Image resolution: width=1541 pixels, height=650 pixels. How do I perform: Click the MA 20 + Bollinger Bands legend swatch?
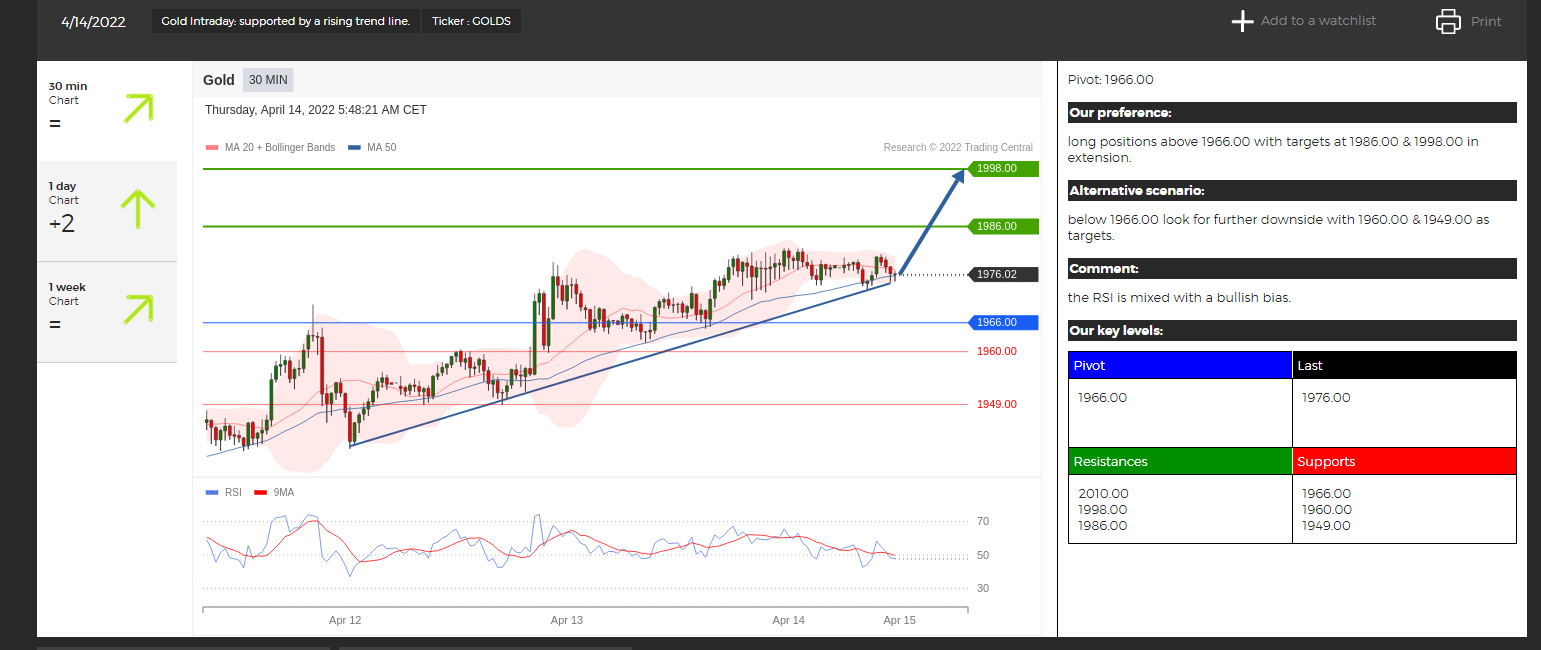(211, 148)
